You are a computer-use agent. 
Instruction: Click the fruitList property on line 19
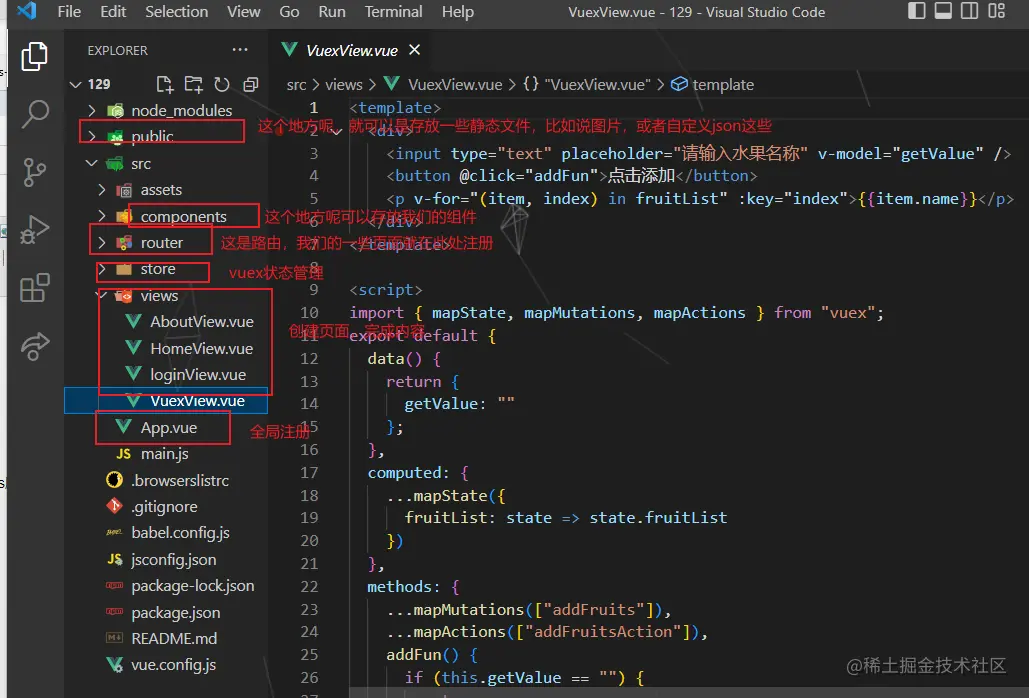tap(446, 518)
